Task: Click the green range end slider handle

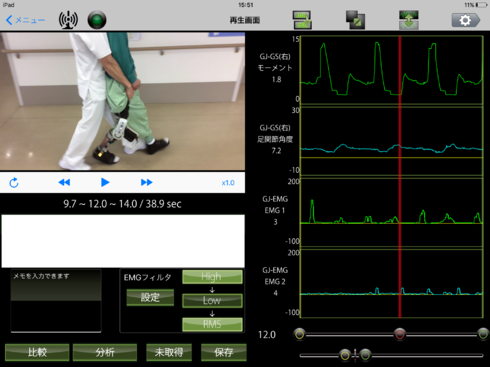Action: 483,334
